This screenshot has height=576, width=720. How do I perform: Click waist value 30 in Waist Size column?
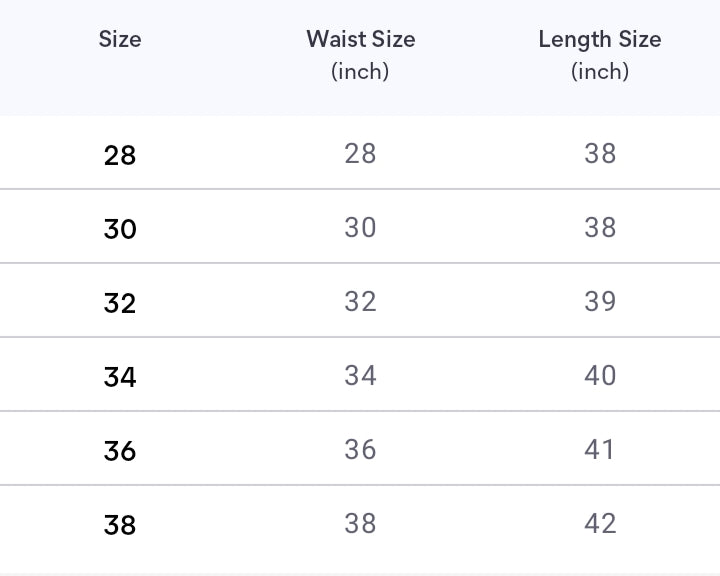pyautogui.click(x=360, y=227)
